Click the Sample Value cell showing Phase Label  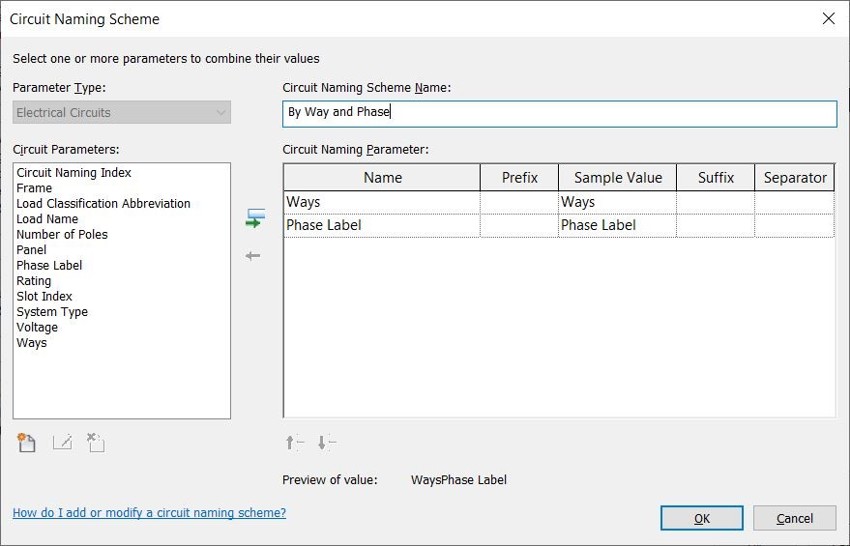point(617,225)
